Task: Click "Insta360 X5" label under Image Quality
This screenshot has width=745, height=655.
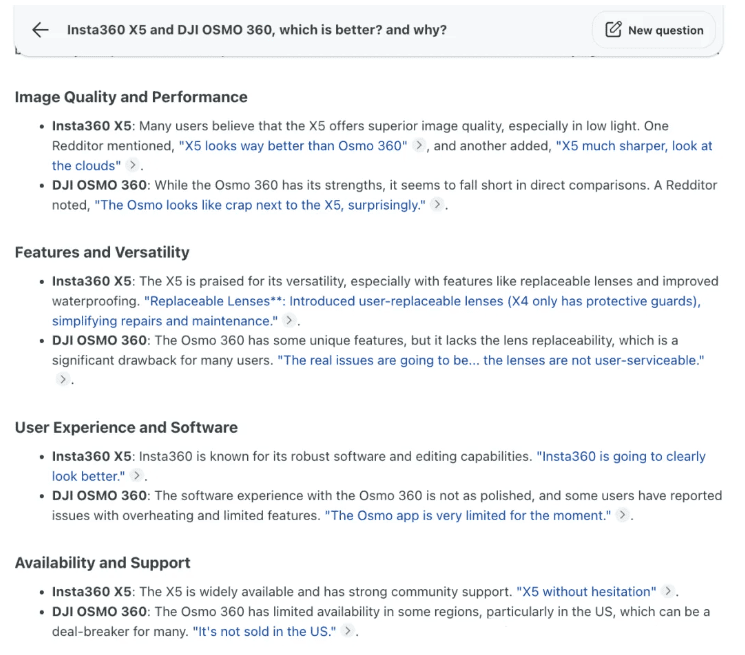Action: (92, 126)
